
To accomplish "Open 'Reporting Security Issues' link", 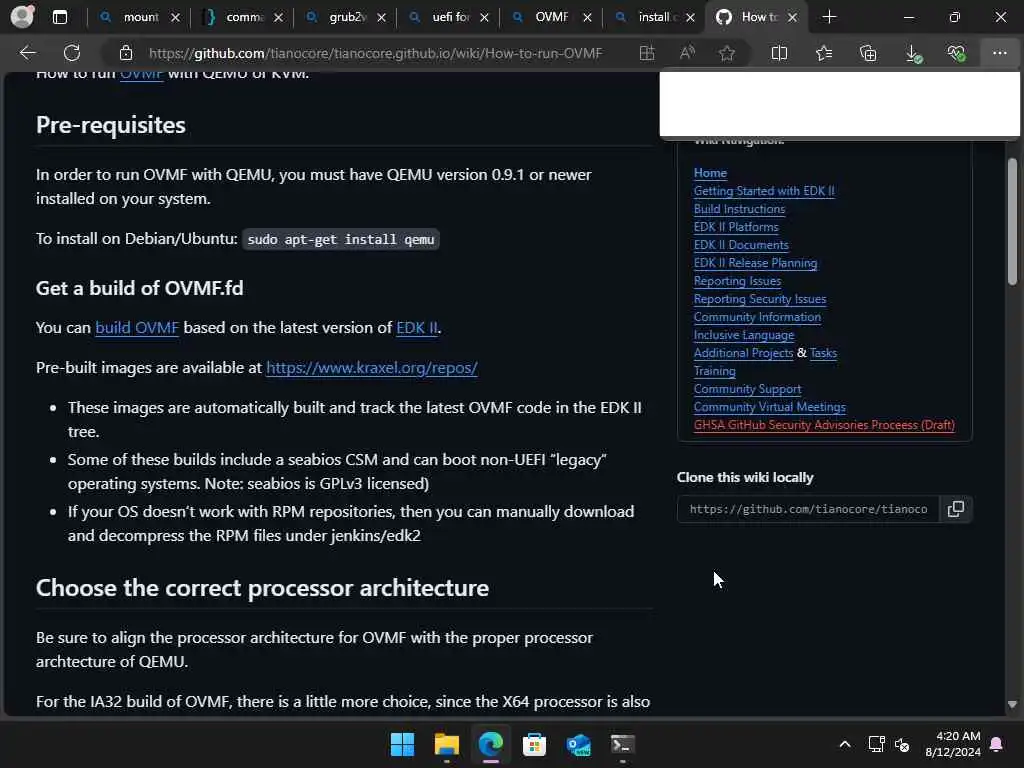I will click(760, 298).
